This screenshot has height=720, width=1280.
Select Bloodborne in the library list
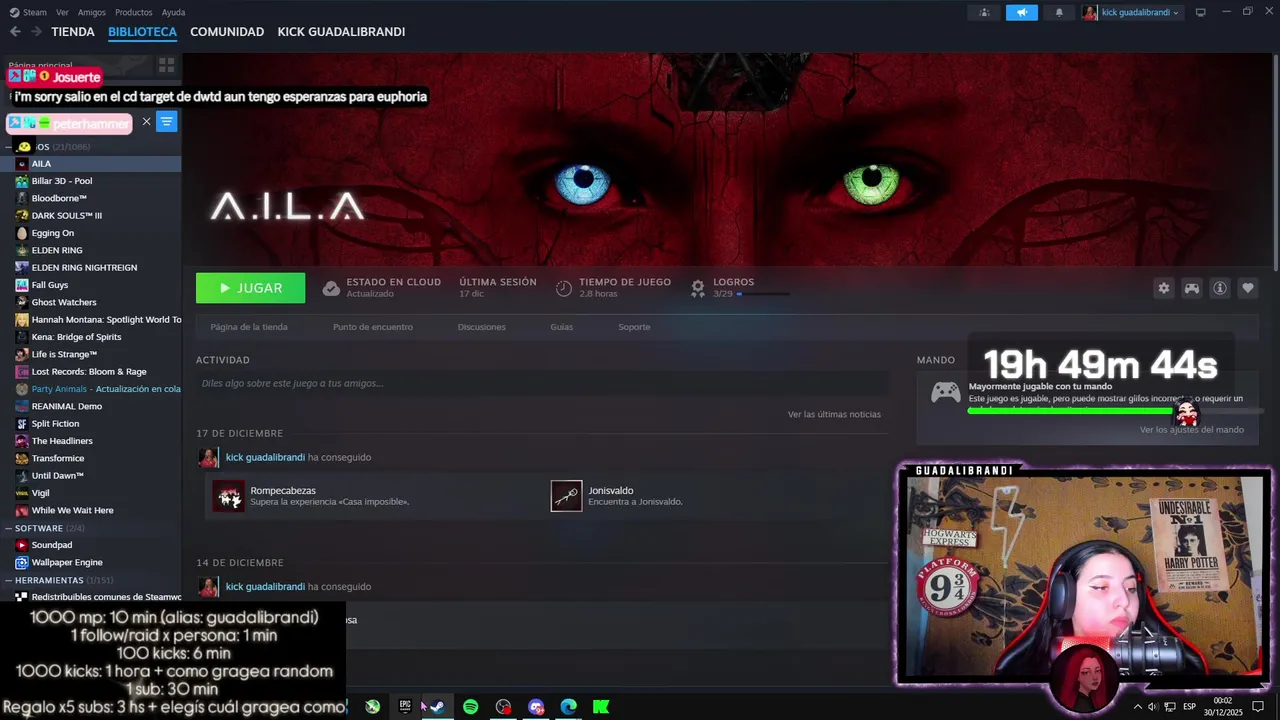[90, 198]
